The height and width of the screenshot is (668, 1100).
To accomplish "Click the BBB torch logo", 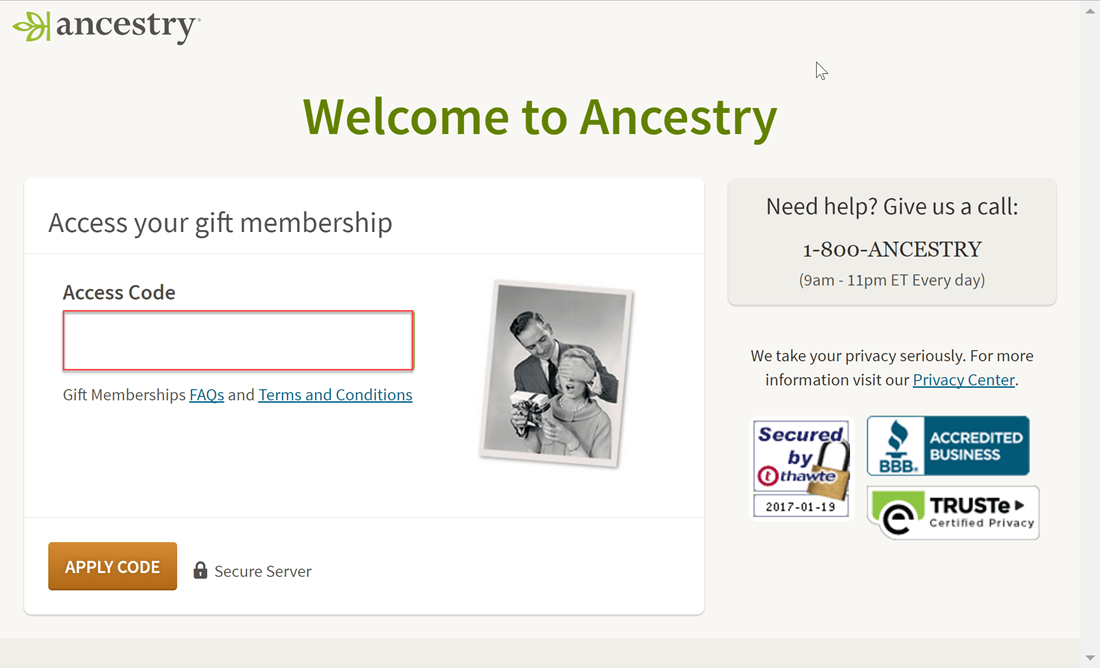I will coord(897,446).
